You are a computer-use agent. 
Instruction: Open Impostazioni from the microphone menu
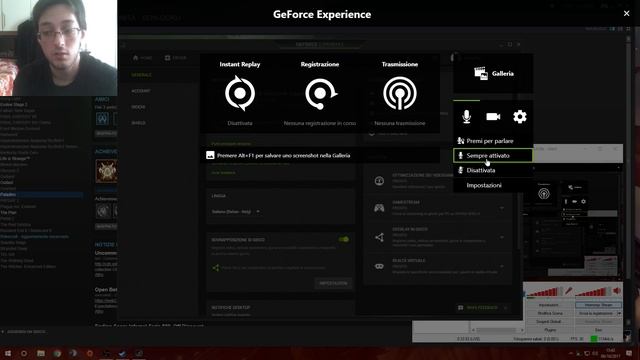point(493,185)
